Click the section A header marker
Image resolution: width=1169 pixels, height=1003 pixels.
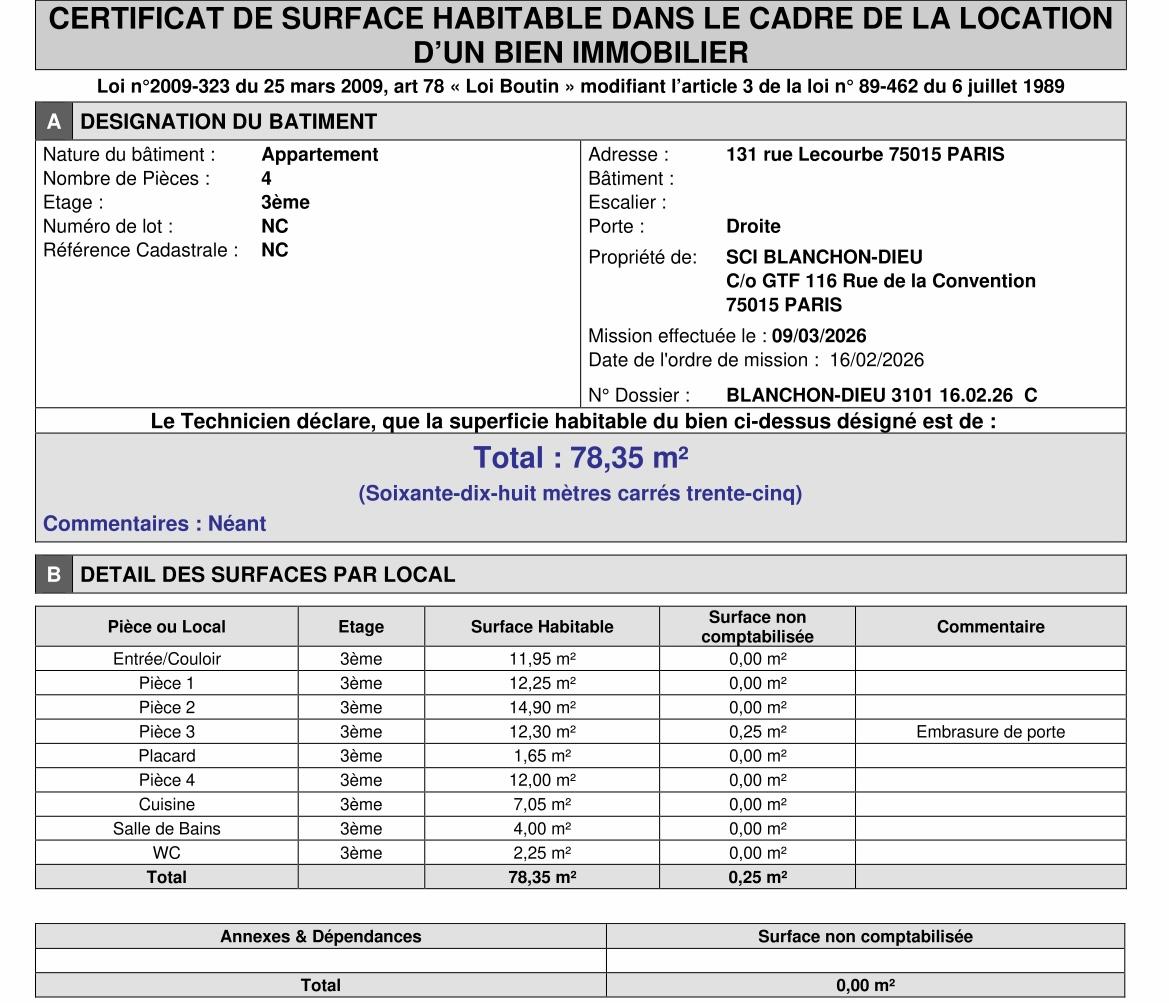(52, 122)
